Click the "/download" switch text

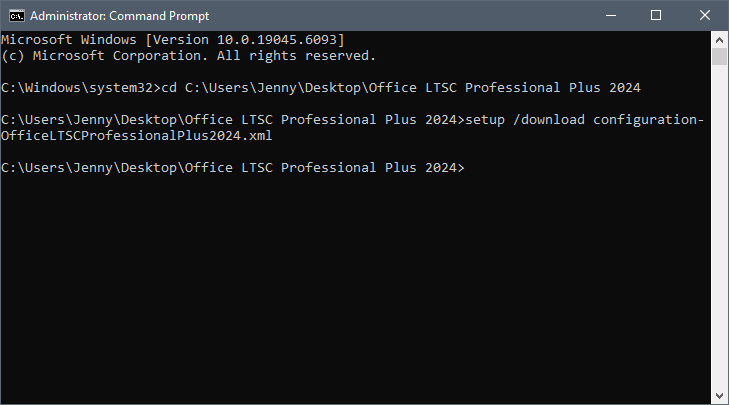coord(549,120)
